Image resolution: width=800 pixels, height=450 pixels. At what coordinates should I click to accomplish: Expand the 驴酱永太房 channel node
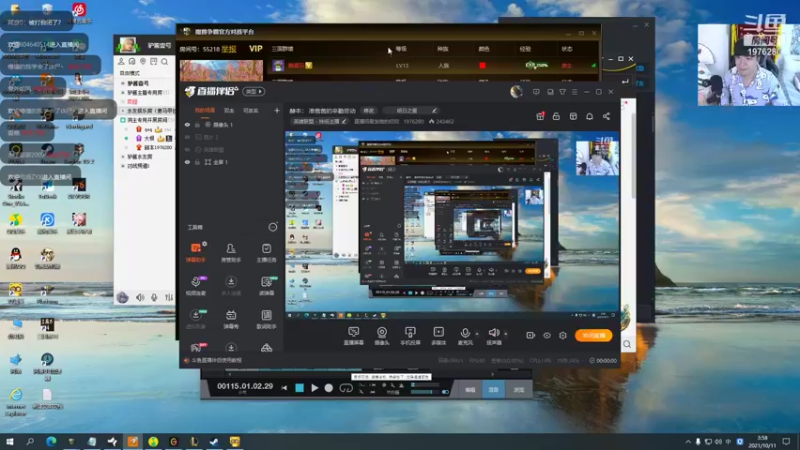123,157
